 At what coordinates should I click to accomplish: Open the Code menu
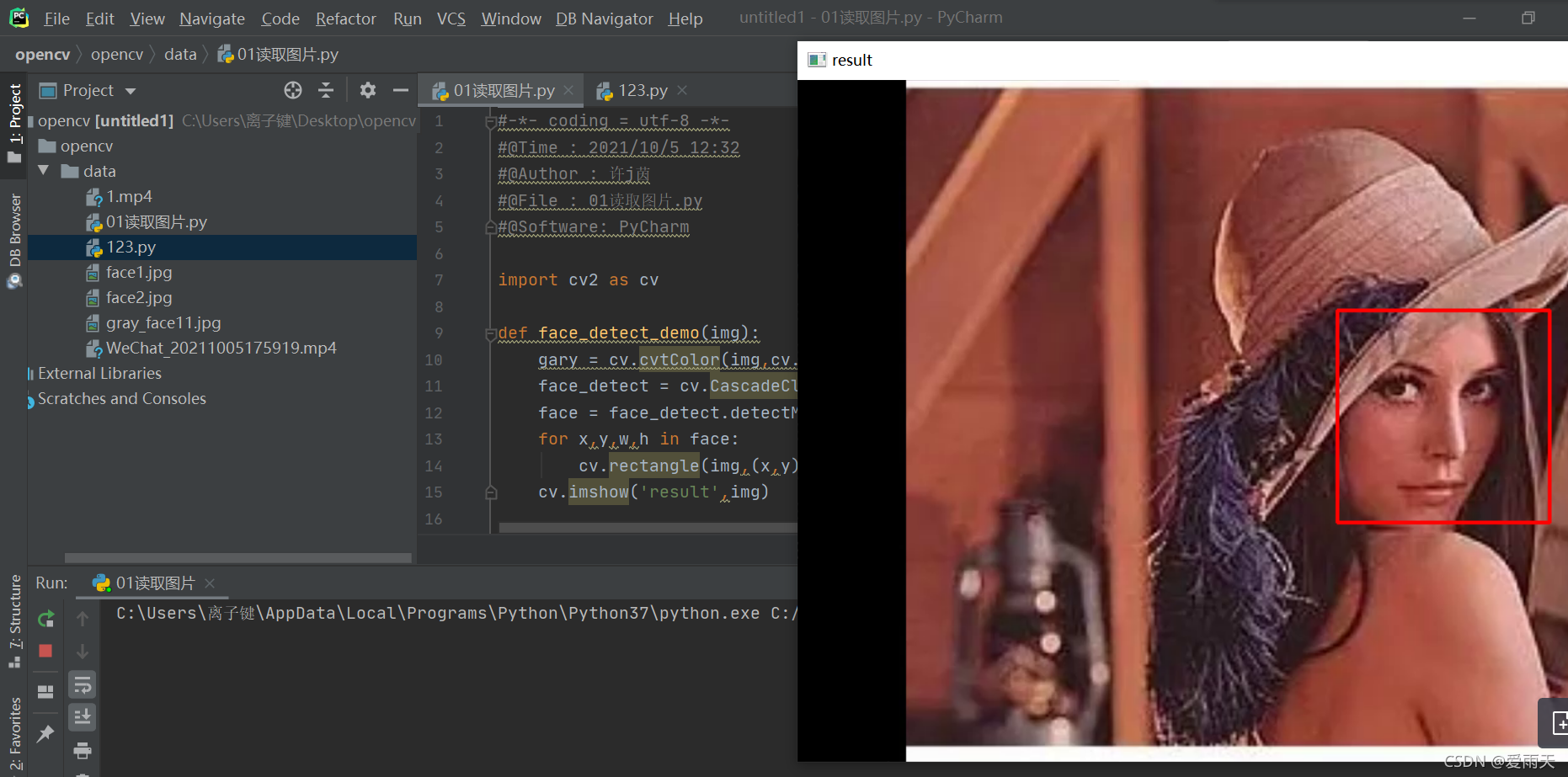(x=280, y=19)
